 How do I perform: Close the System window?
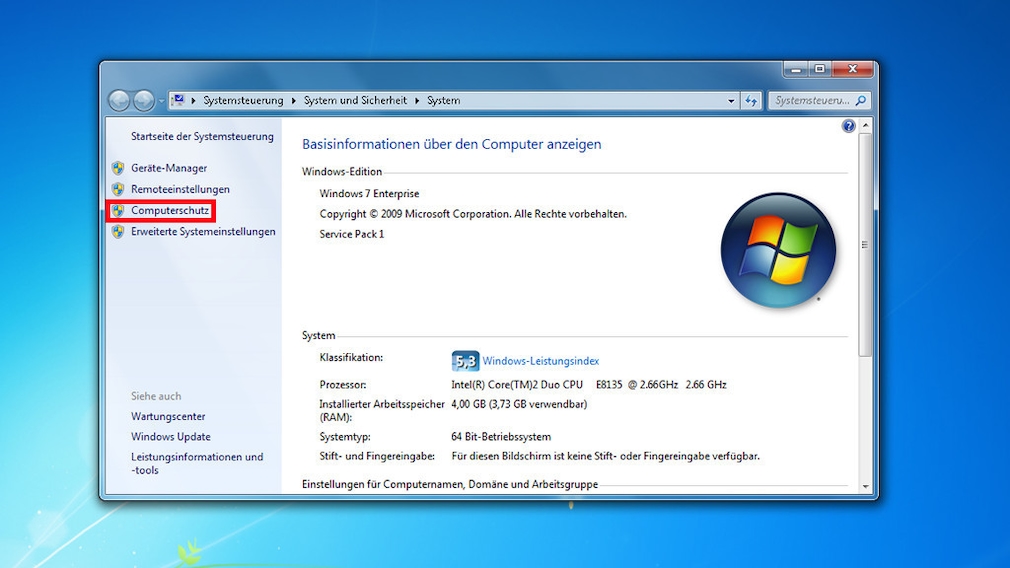click(853, 69)
